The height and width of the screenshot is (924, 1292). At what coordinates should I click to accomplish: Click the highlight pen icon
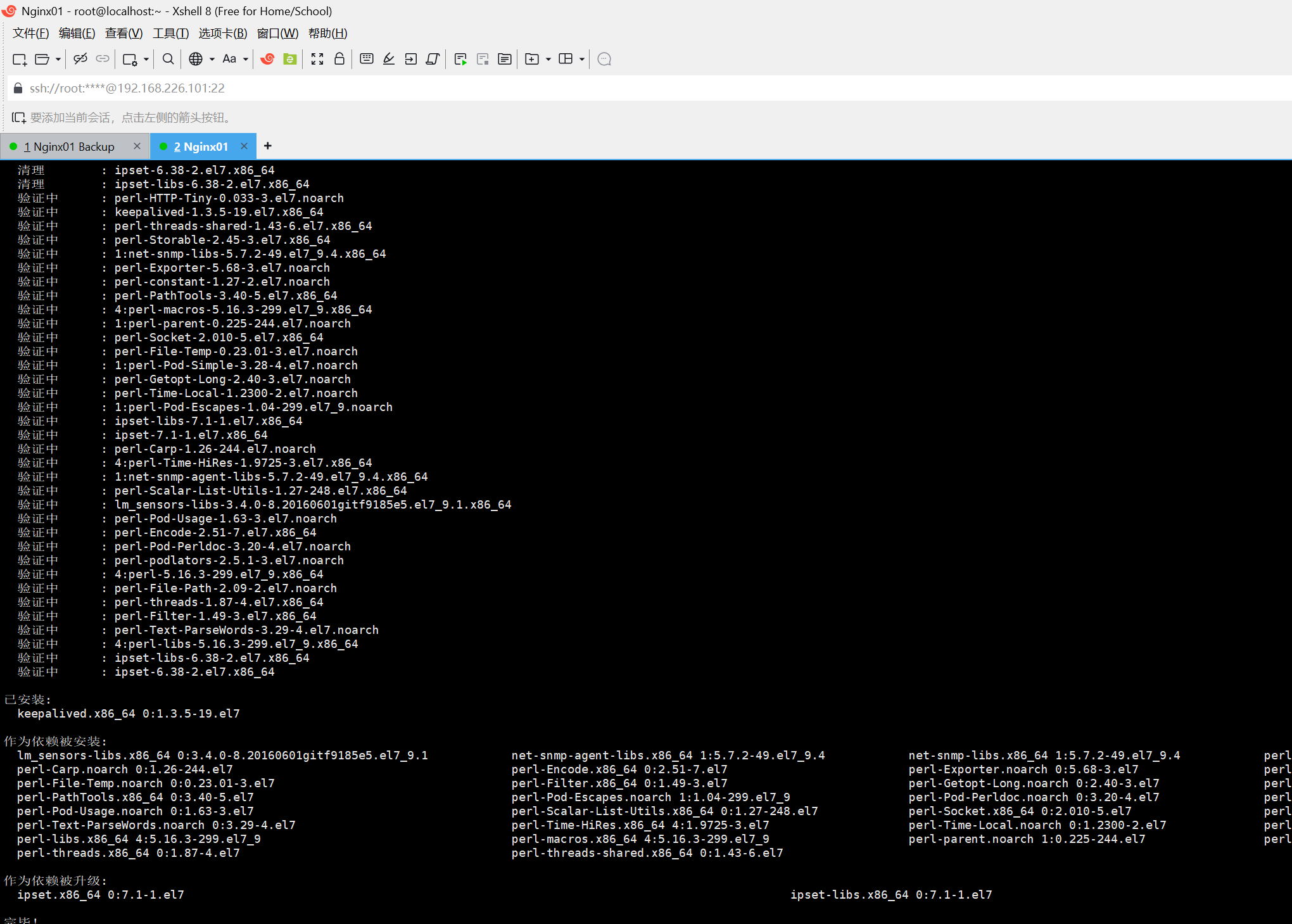coord(389,59)
